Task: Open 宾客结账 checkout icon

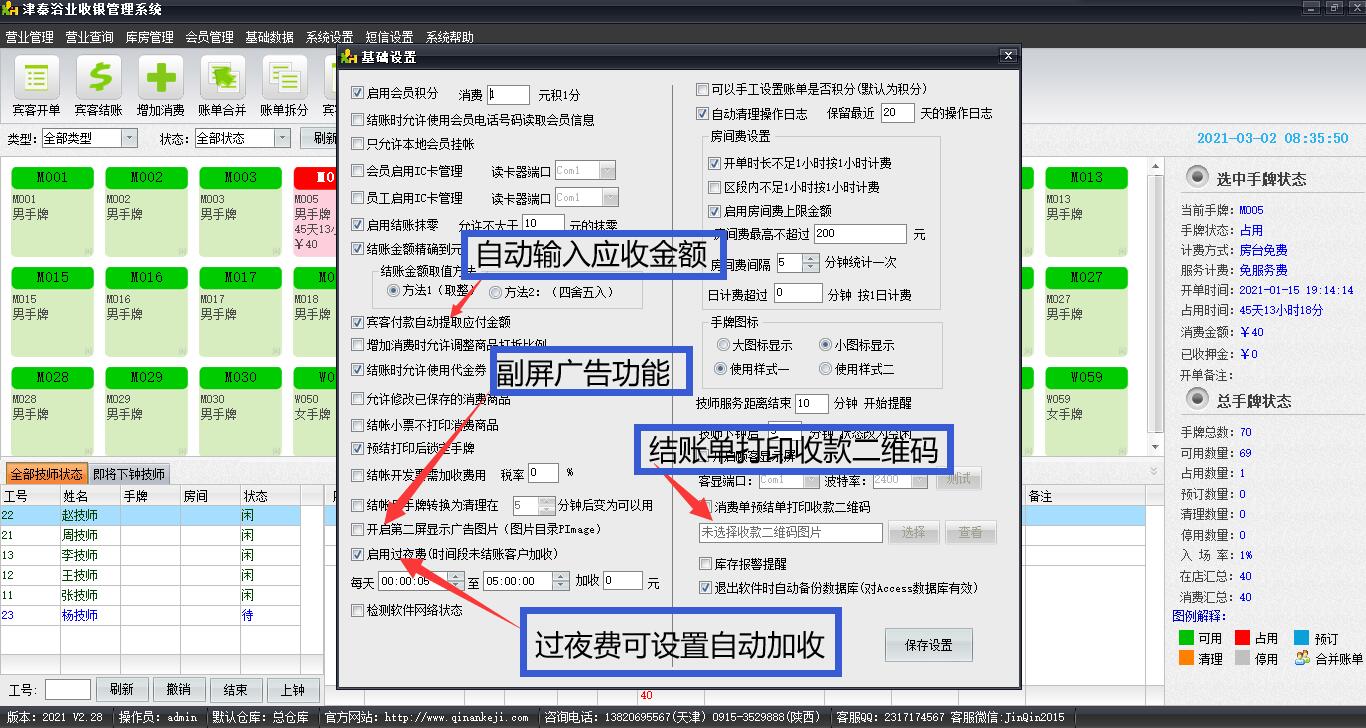Action: [99, 79]
